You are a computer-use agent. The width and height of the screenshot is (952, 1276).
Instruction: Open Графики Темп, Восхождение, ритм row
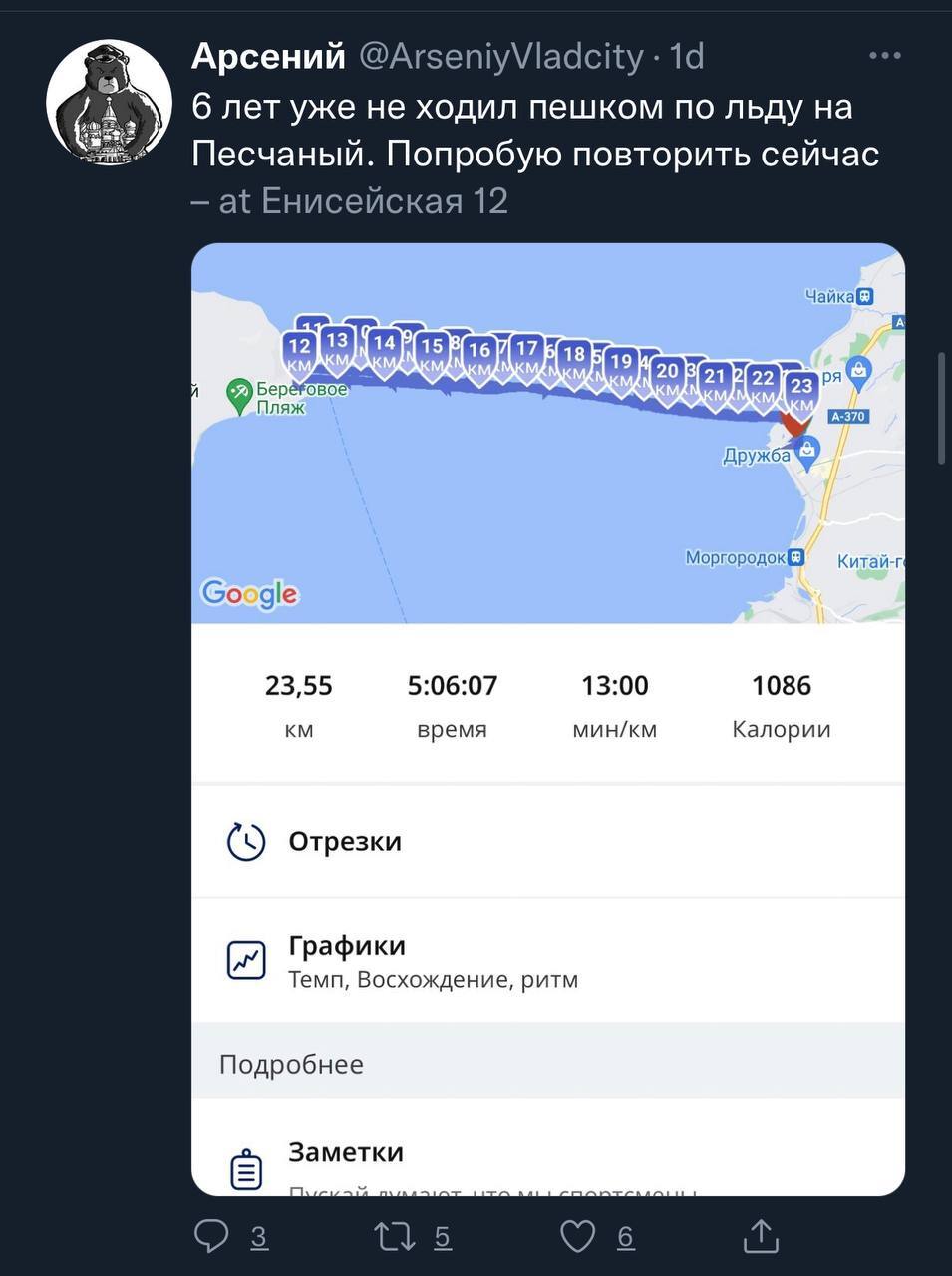coord(548,961)
